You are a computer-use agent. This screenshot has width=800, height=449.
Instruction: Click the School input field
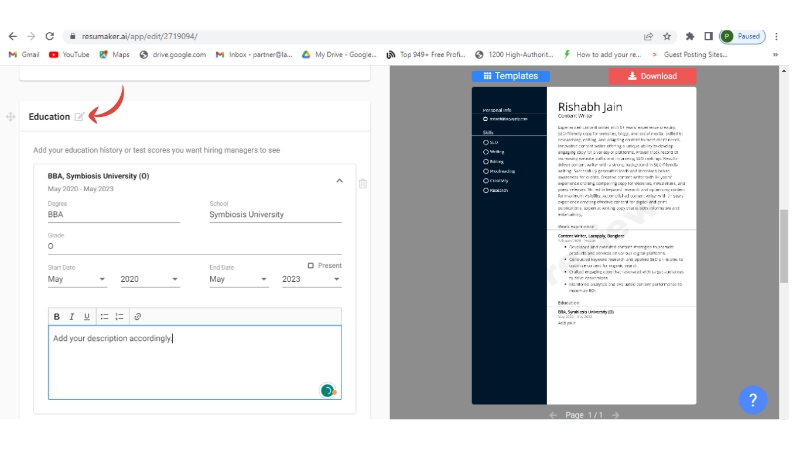275,214
